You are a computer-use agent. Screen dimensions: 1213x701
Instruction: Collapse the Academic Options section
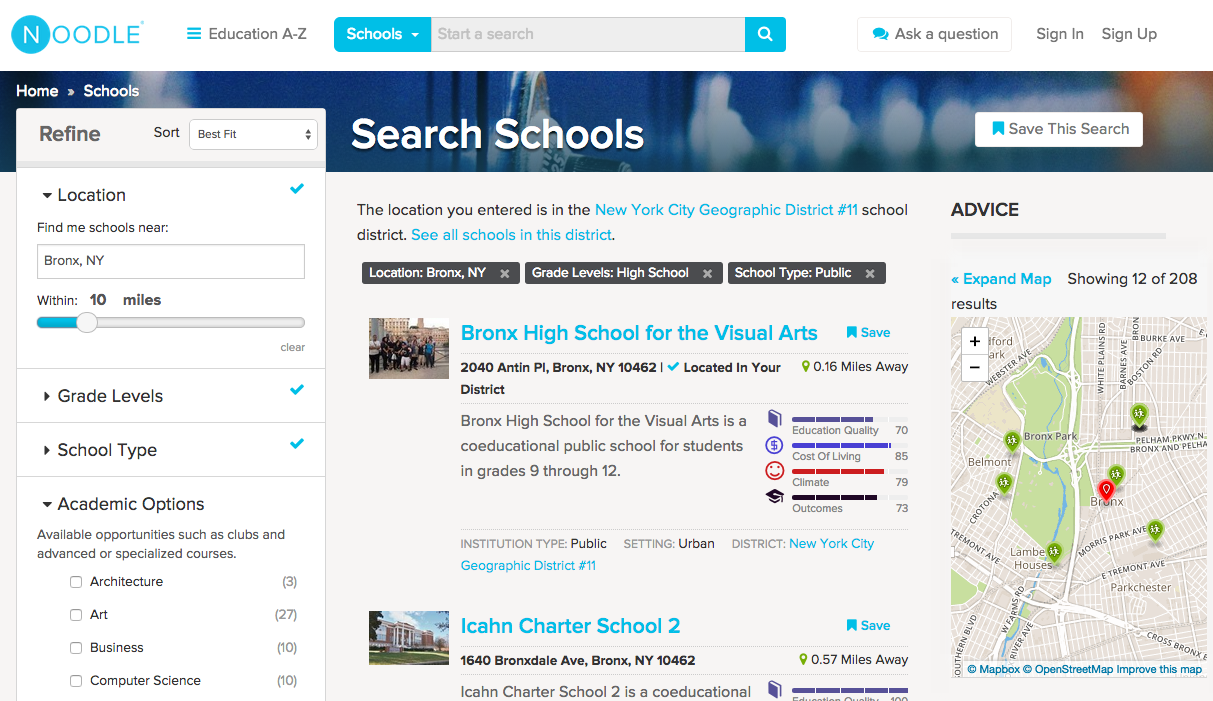point(123,504)
